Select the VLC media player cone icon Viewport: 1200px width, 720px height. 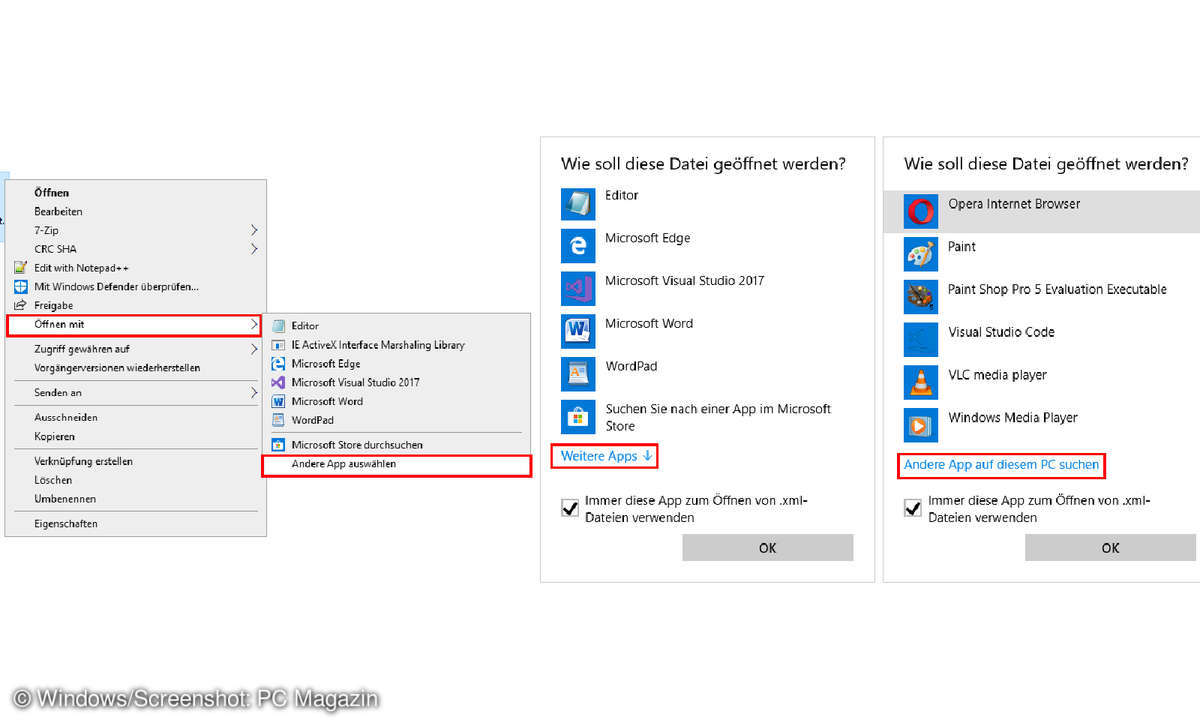point(921,383)
